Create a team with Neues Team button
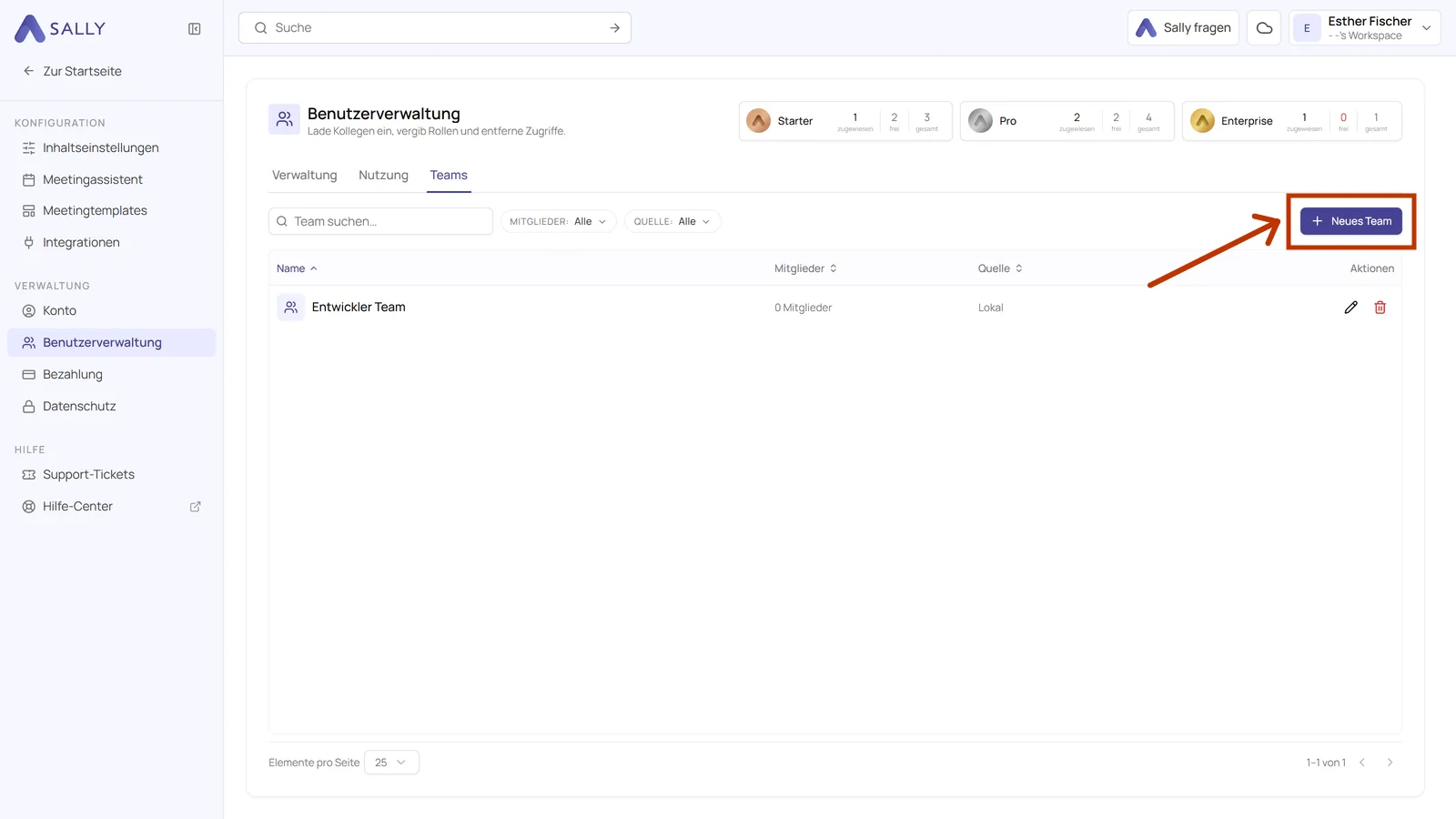Image resolution: width=1456 pixels, height=819 pixels. (x=1351, y=221)
